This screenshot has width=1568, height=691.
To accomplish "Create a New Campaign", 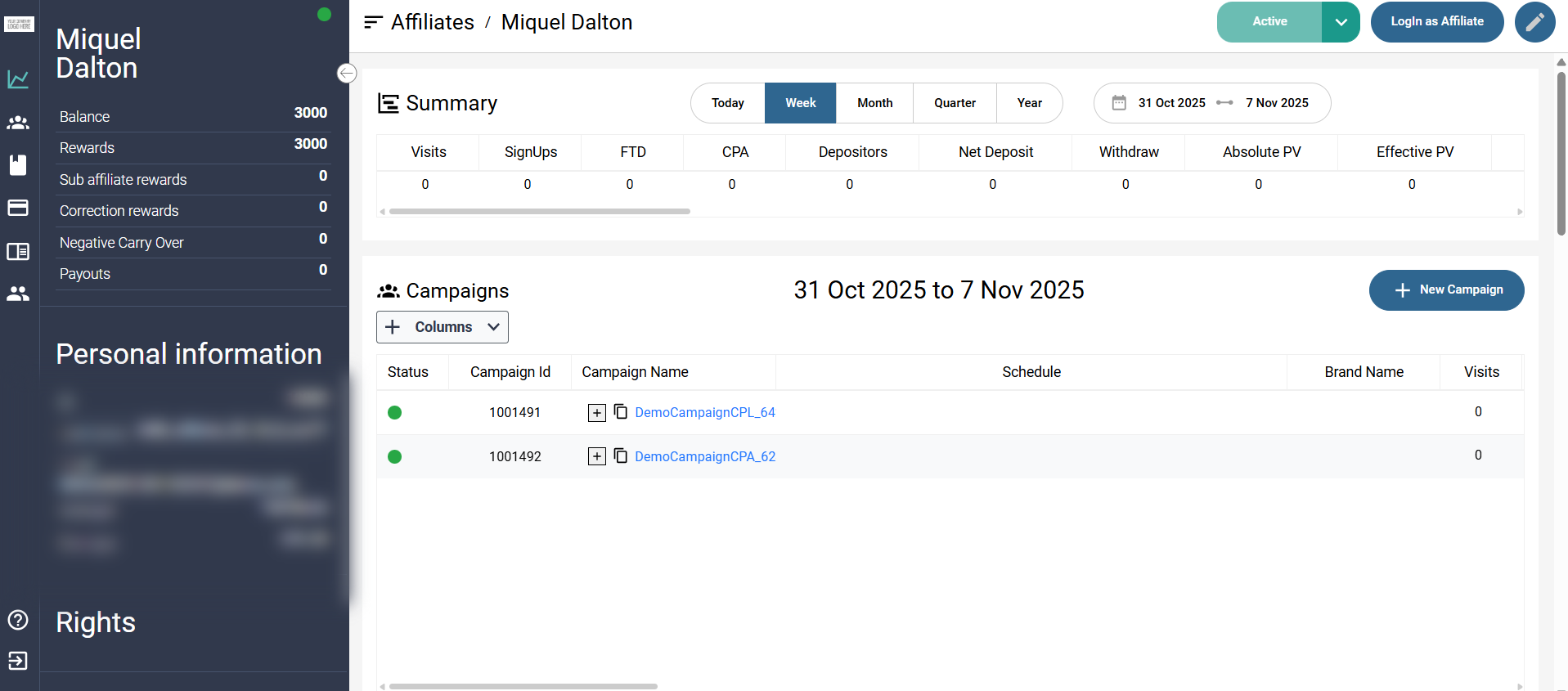I will pos(1446,290).
